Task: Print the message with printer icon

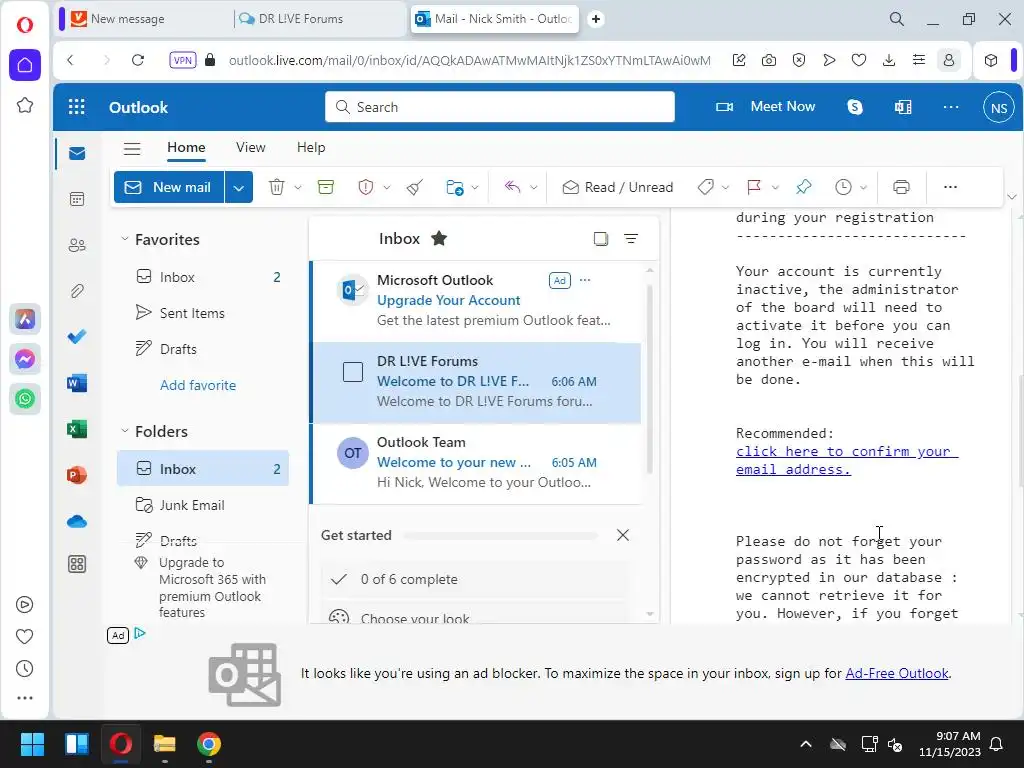Action: click(901, 187)
